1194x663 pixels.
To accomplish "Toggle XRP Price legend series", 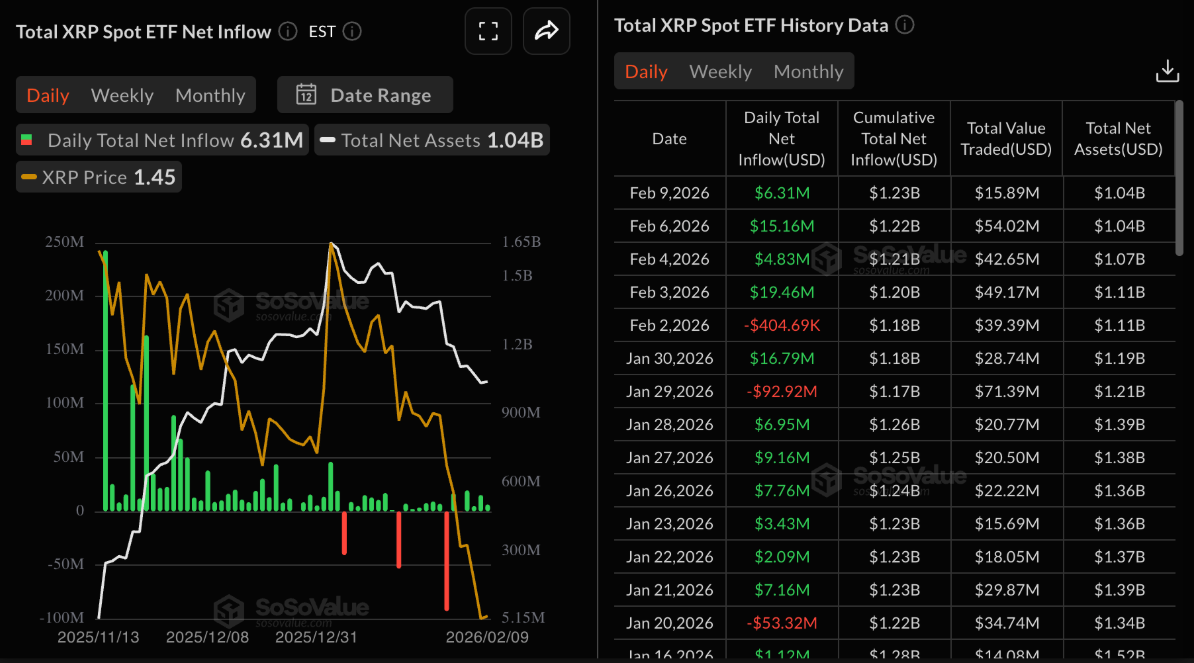I will click(98, 178).
